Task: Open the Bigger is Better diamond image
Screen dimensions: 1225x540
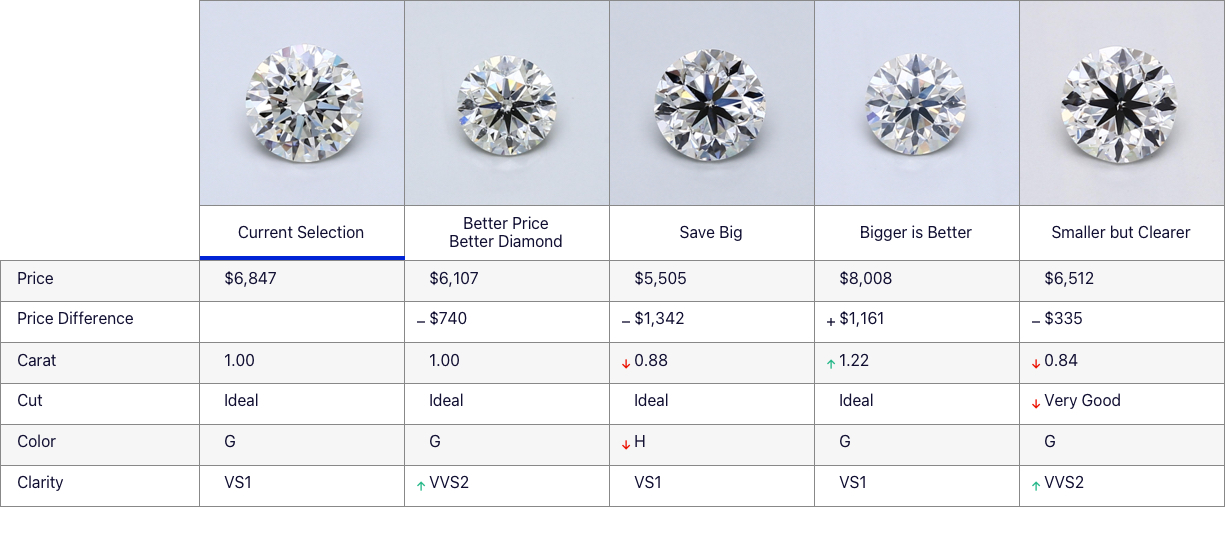Action: [x=917, y=103]
